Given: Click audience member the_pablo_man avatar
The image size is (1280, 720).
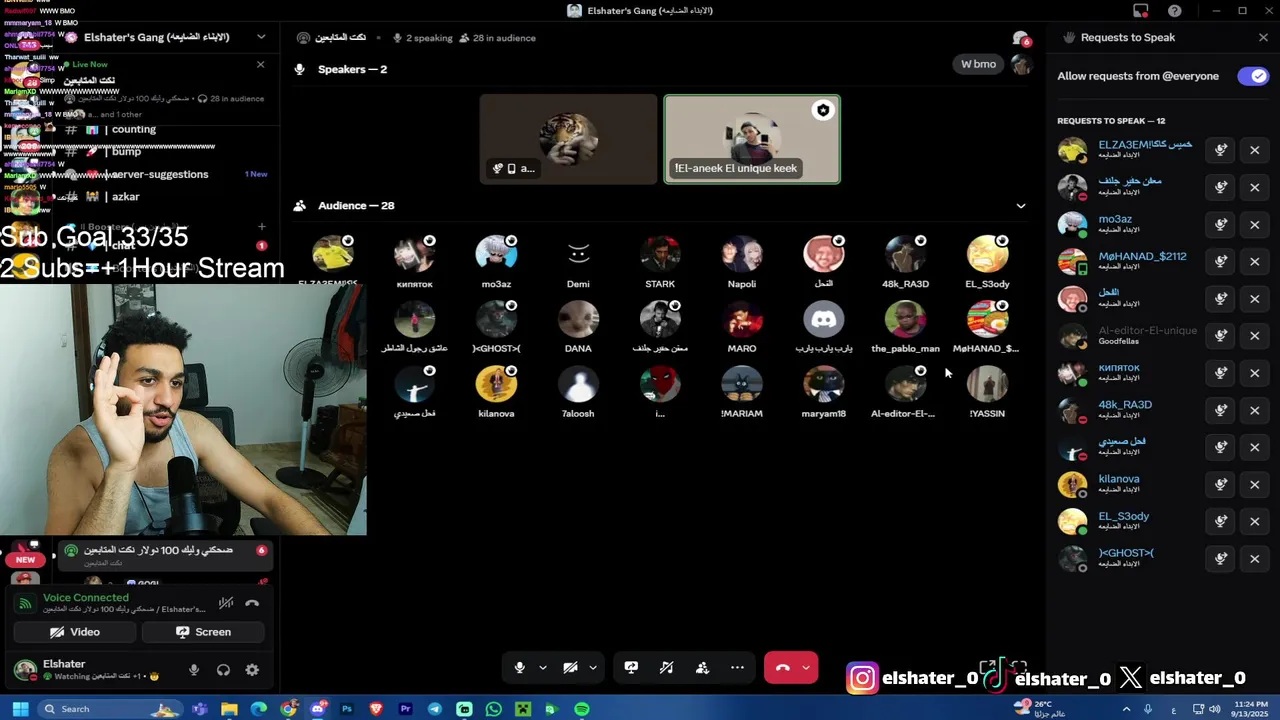Looking at the screenshot, I should (905, 320).
